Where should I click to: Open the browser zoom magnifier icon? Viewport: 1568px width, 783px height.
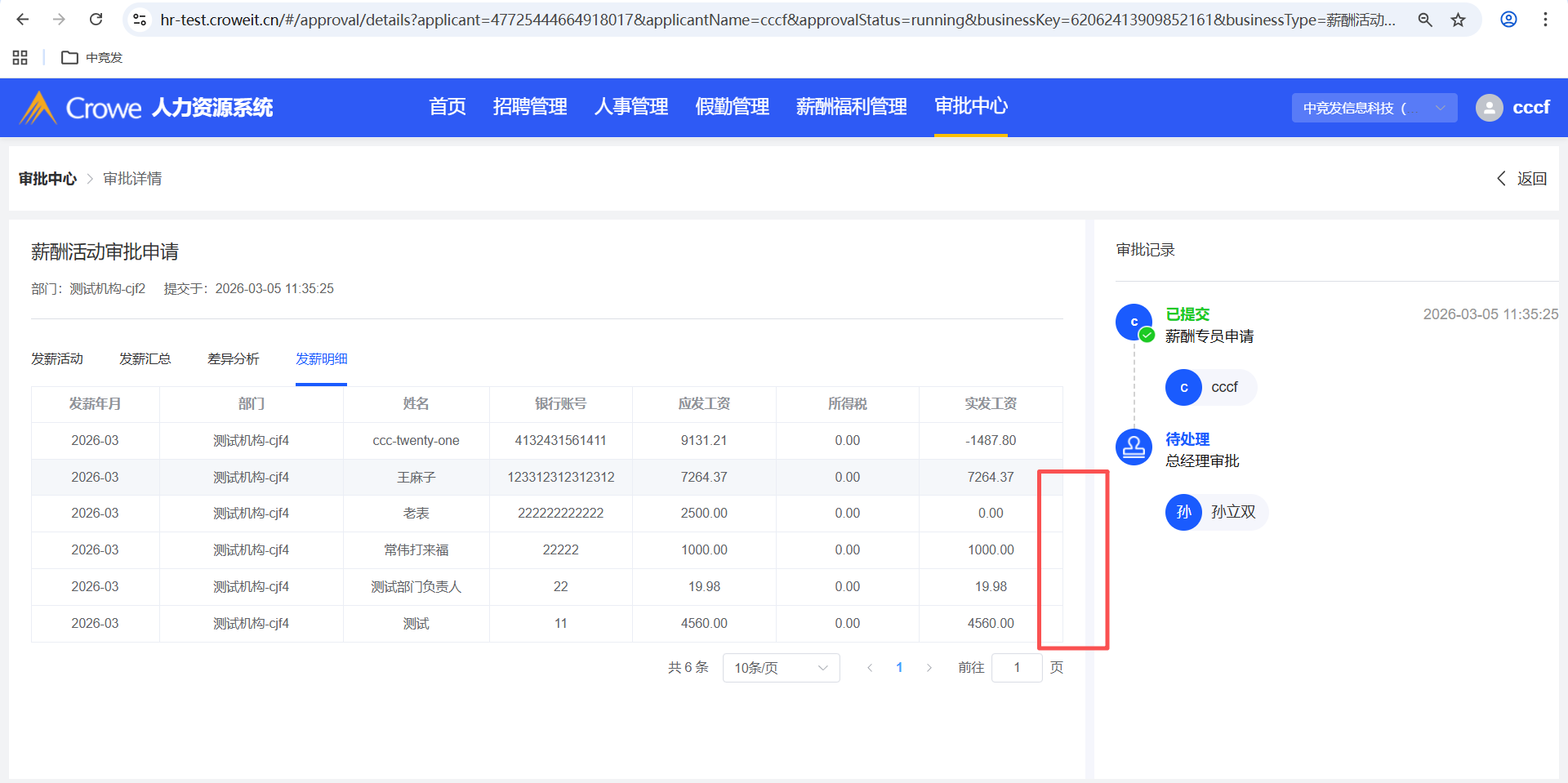coord(1425,20)
